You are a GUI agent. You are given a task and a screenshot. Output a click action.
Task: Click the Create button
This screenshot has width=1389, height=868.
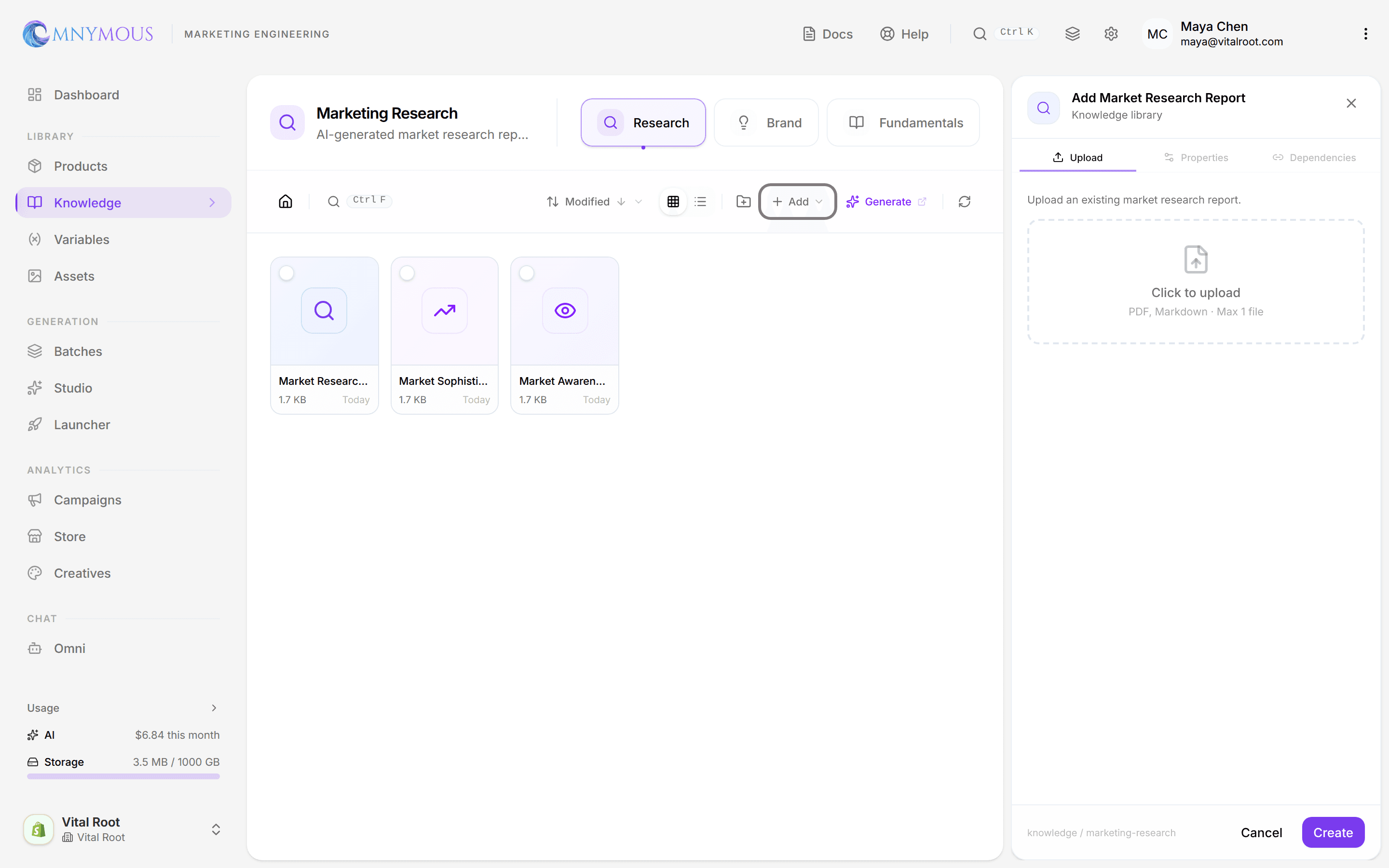(x=1333, y=832)
